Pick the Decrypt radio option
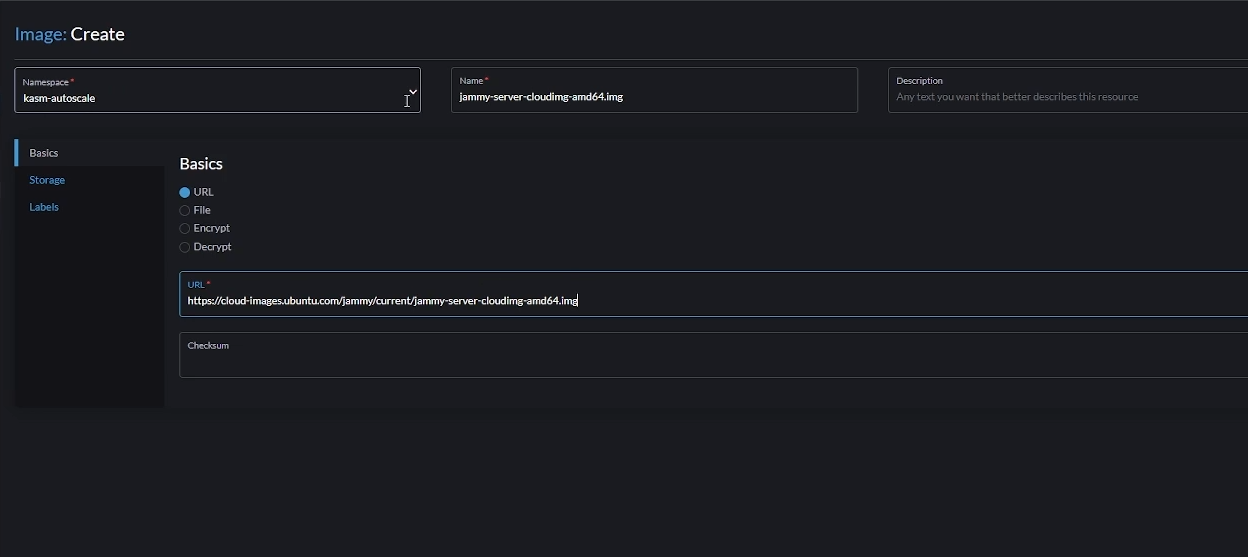 [x=185, y=247]
